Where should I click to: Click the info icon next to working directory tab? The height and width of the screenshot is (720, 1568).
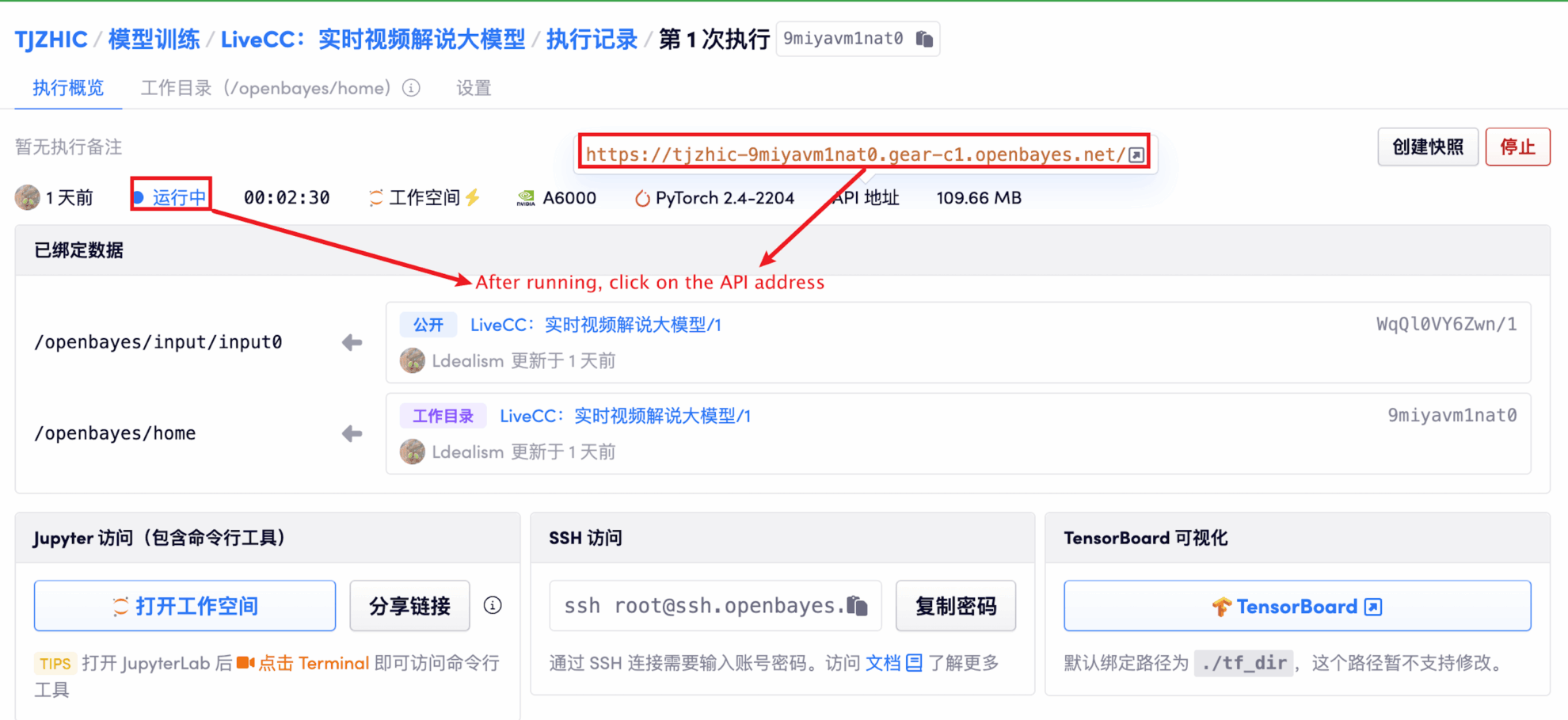411,88
